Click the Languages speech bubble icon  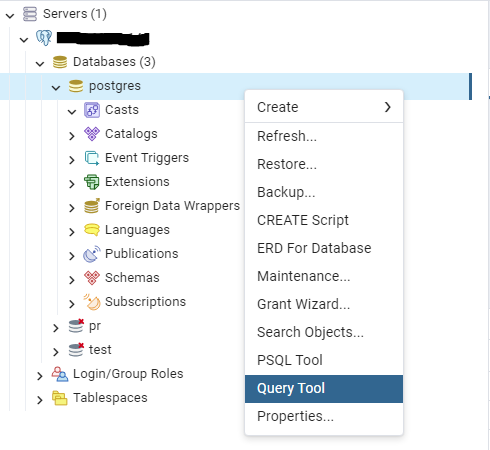(92, 230)
